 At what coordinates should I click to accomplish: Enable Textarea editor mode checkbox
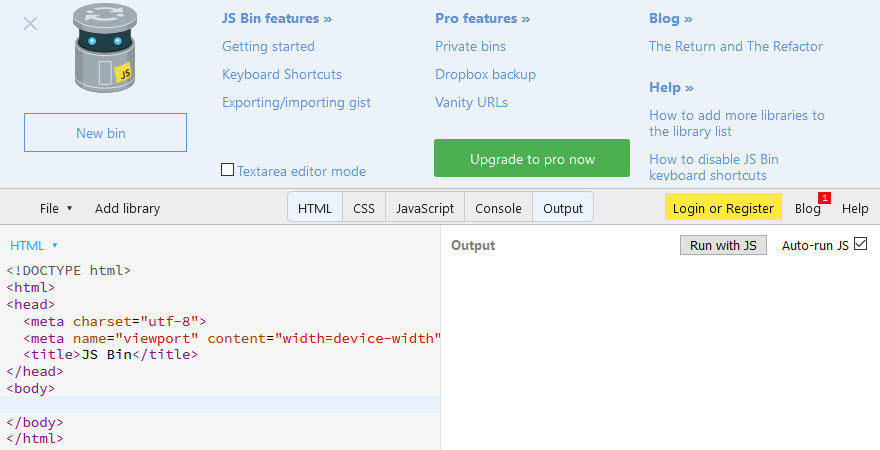point(227,170)
